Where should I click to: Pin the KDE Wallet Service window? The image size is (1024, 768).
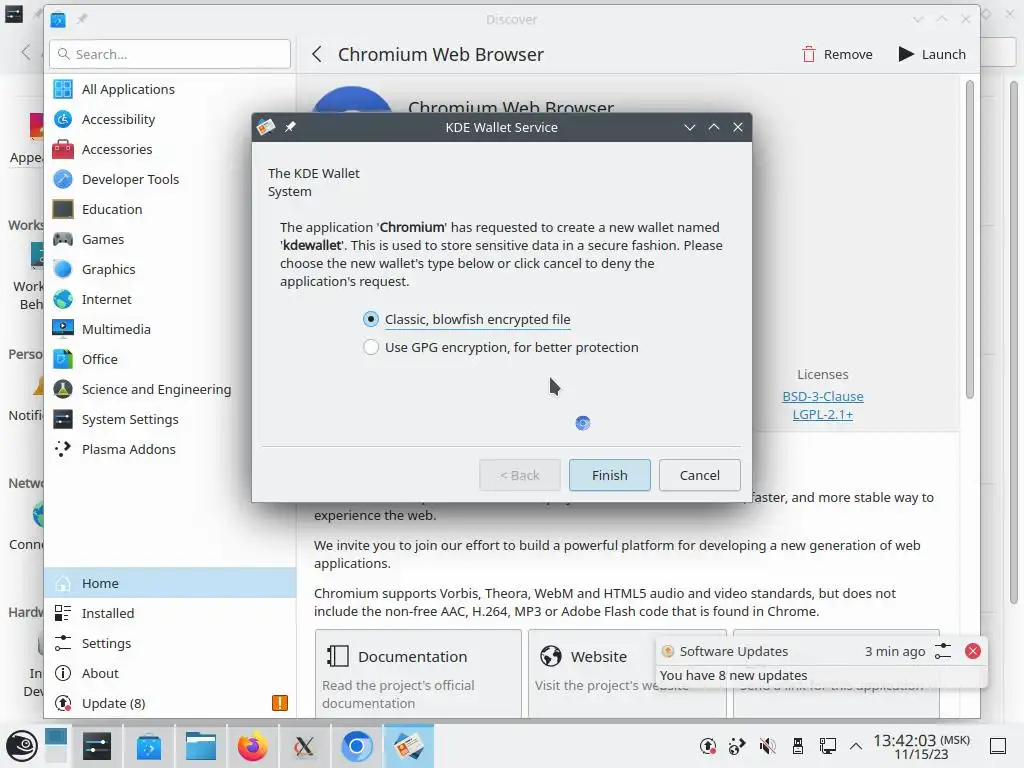291,127
